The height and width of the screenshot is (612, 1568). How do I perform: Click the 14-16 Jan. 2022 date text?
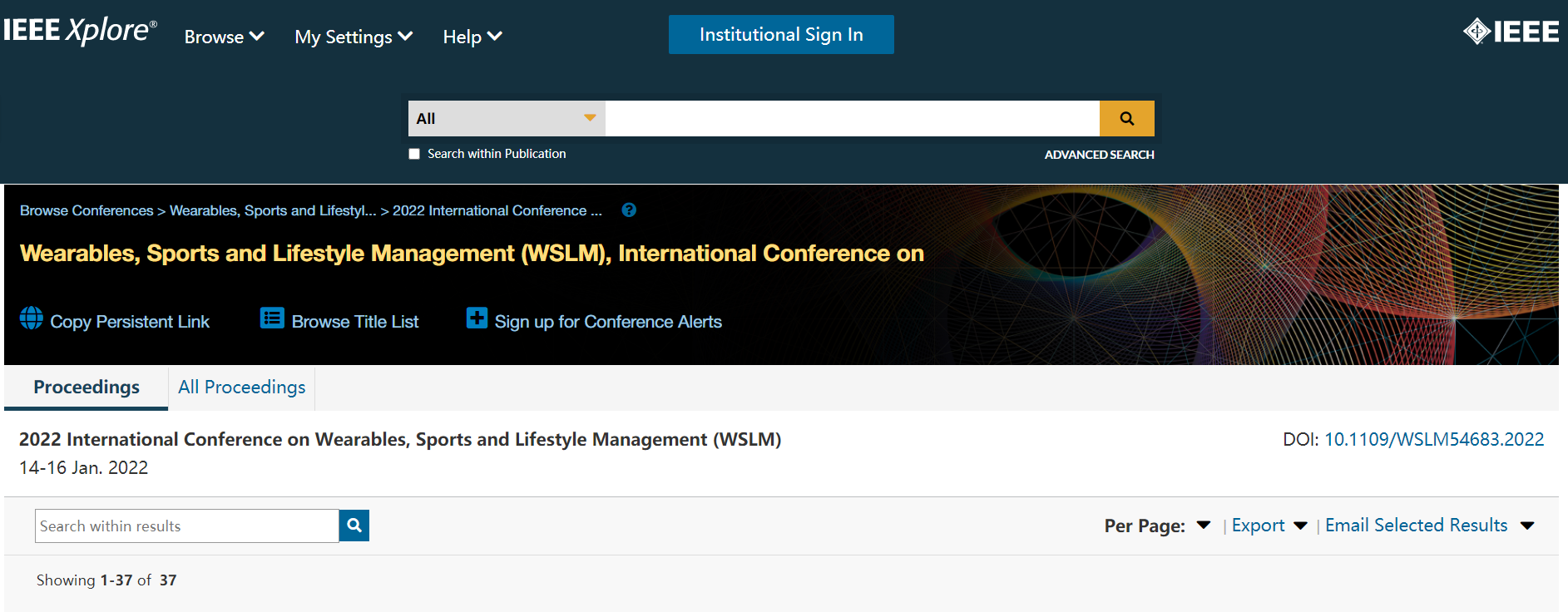pyautogui.click(x=84, y=468)
